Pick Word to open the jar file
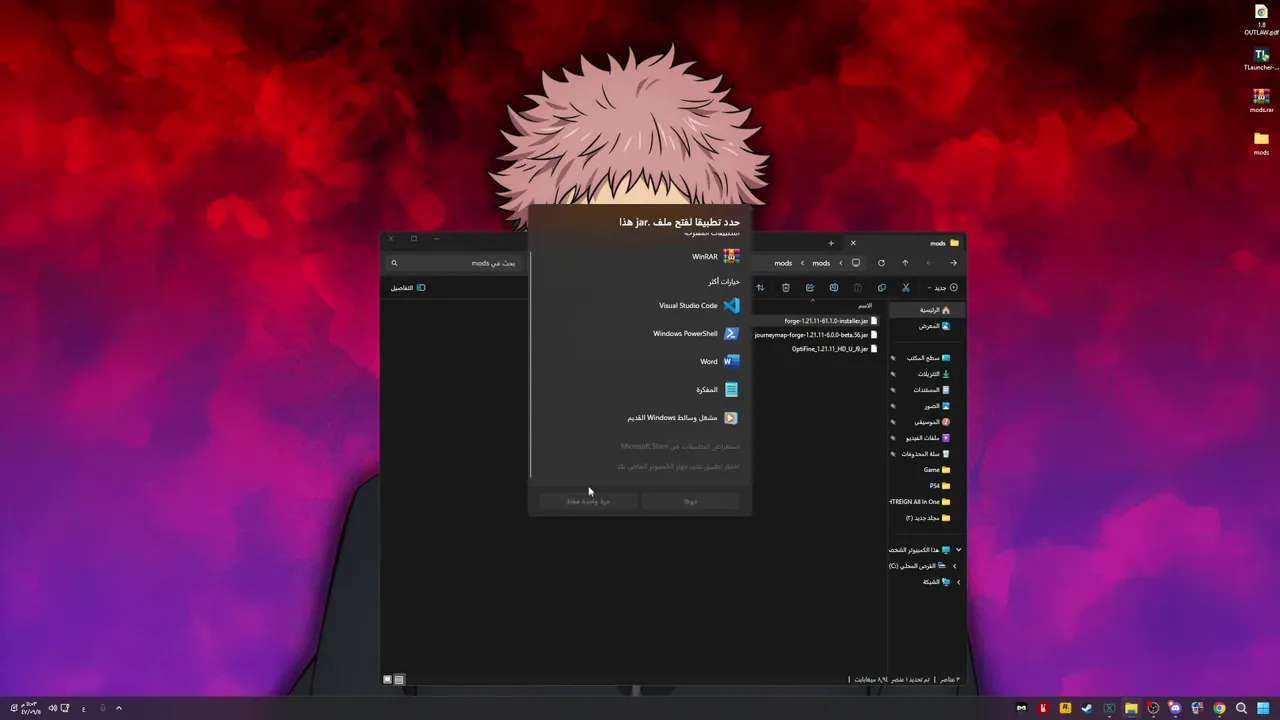 click(640, 361)
